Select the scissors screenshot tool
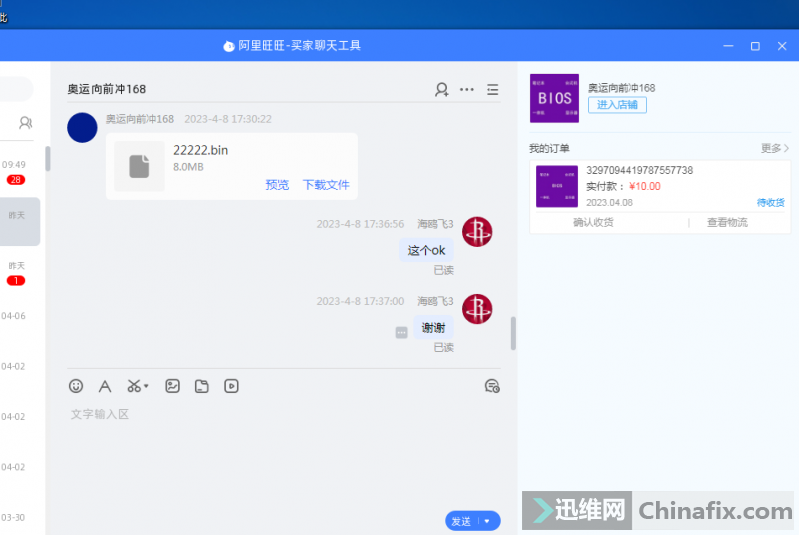The height and width of the screenshot is (535, 799). 134,386
